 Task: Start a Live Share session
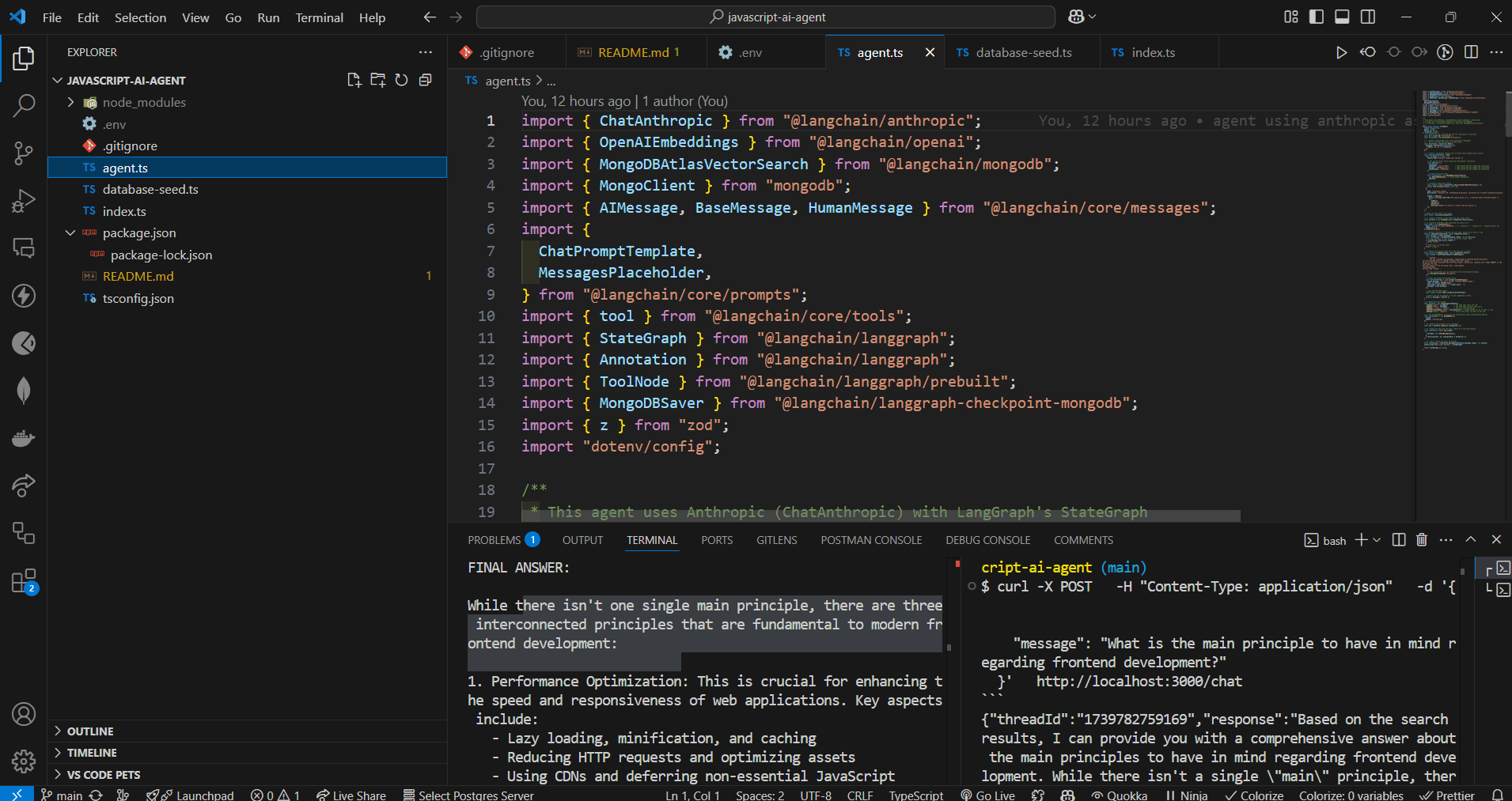tap(351, 795)
